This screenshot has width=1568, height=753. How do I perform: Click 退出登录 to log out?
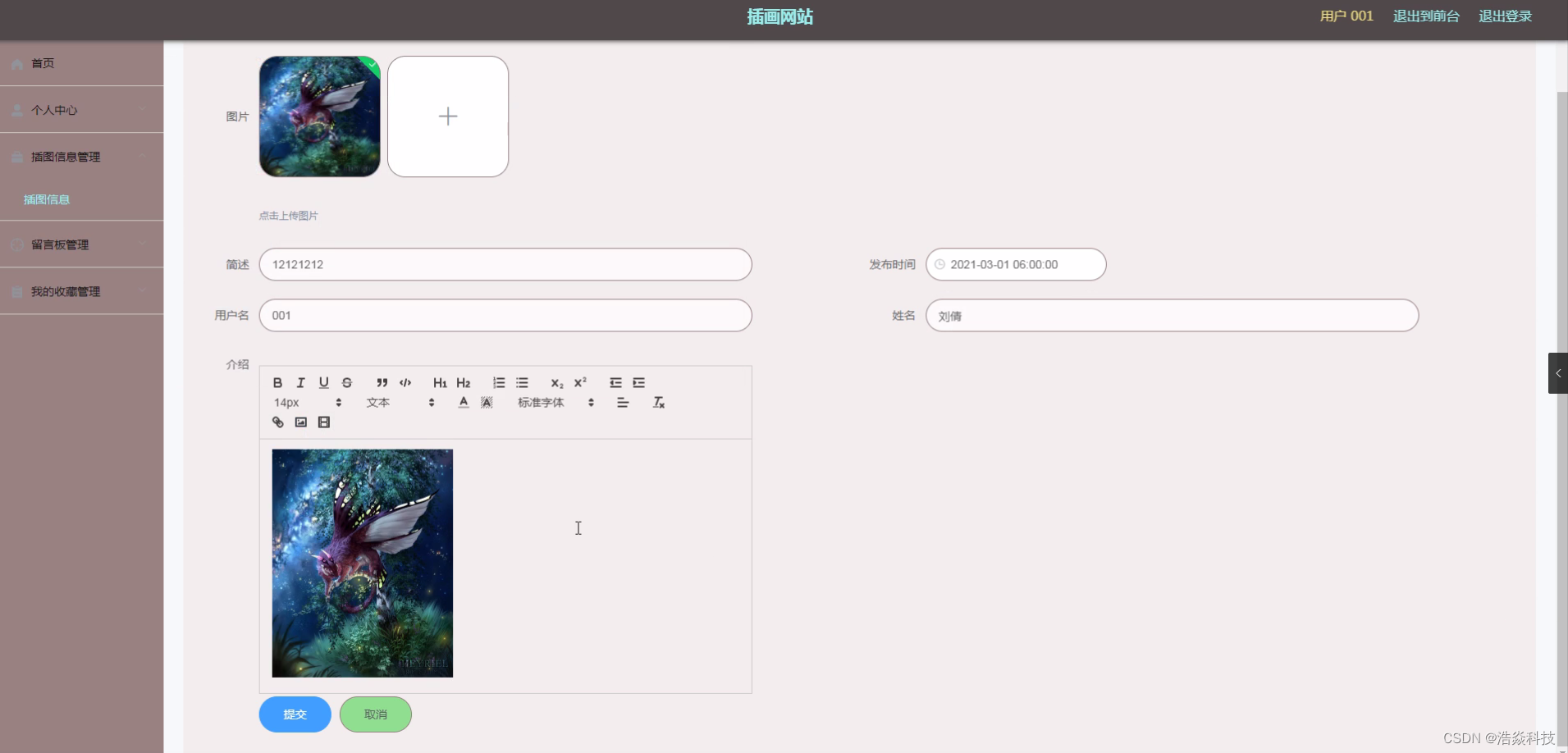pyautogui.click(x=1505, y=16)
